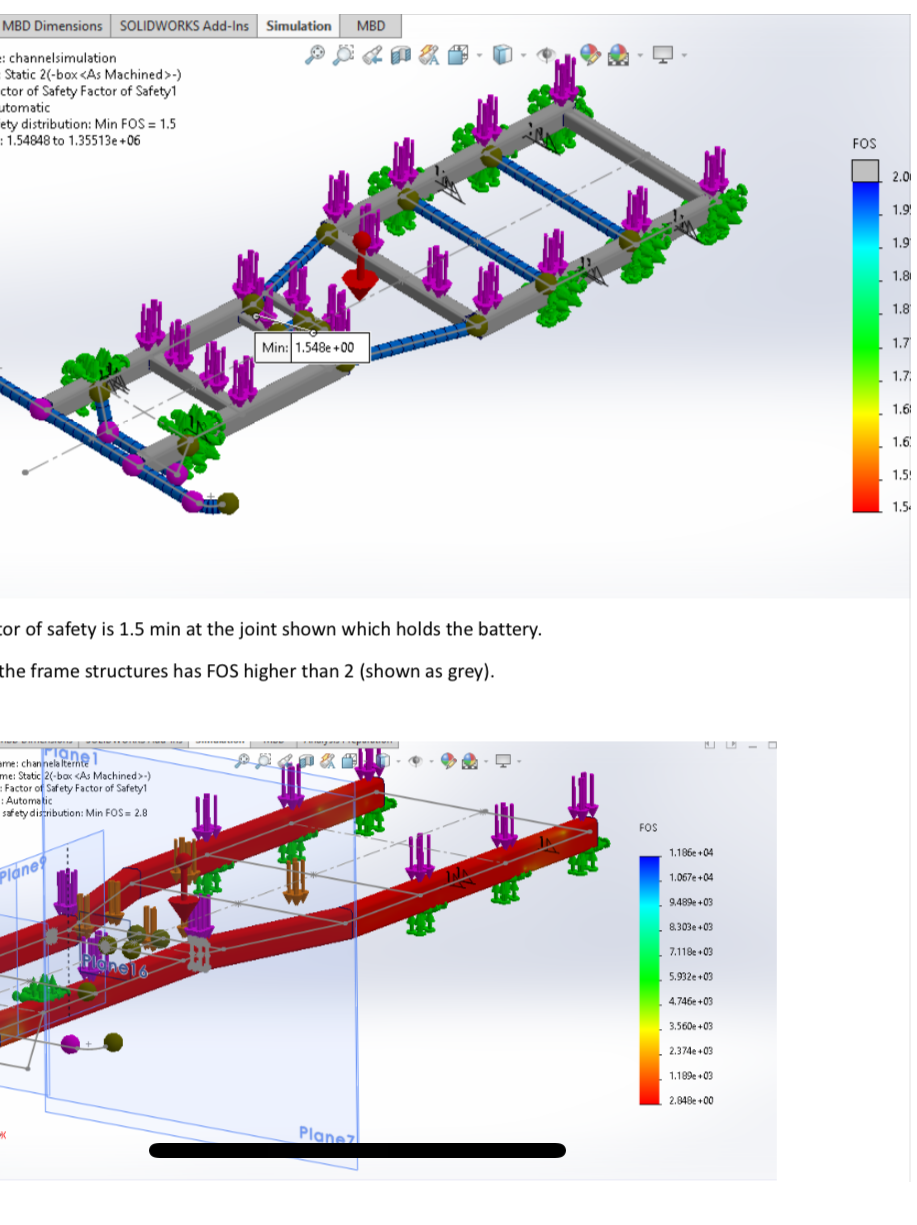Viewport: 917px width, 1225px height.
Task: Click Previous View icon in lower screenshot toolbar
Action: coord(286,760)
